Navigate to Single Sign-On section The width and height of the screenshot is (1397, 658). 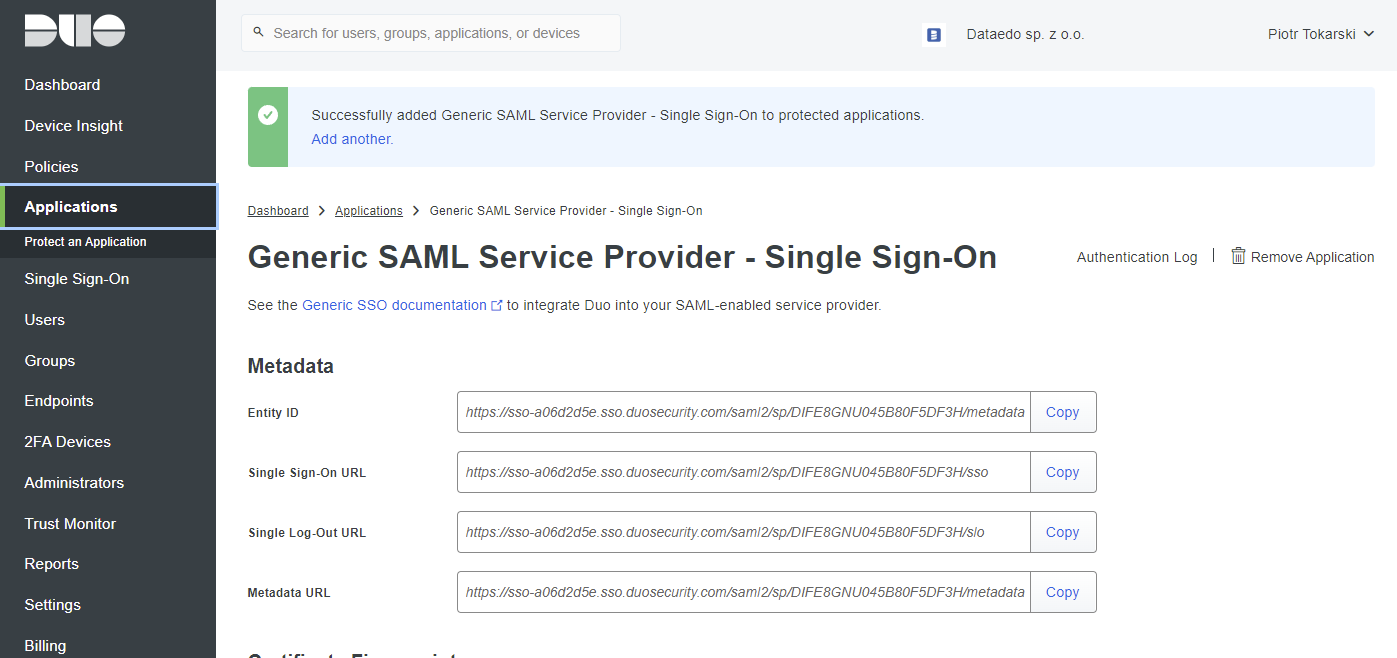77,279
